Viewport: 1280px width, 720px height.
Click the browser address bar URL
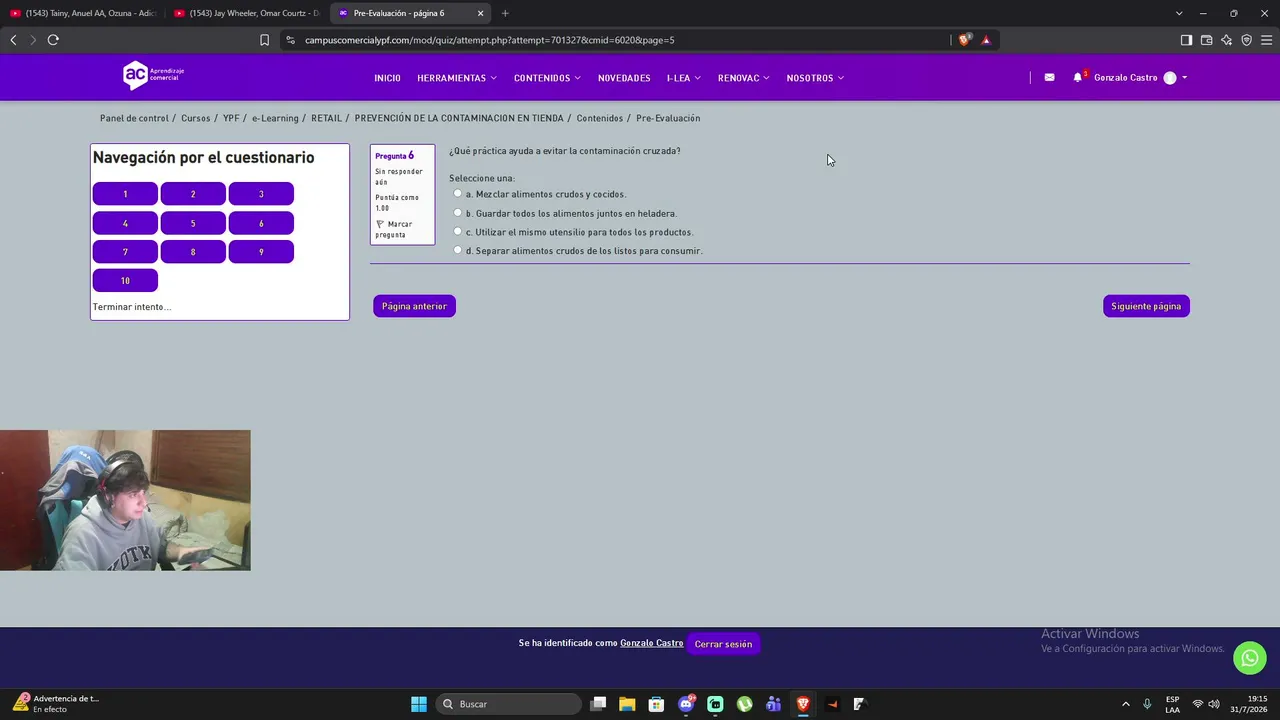(x=490, y=40)
